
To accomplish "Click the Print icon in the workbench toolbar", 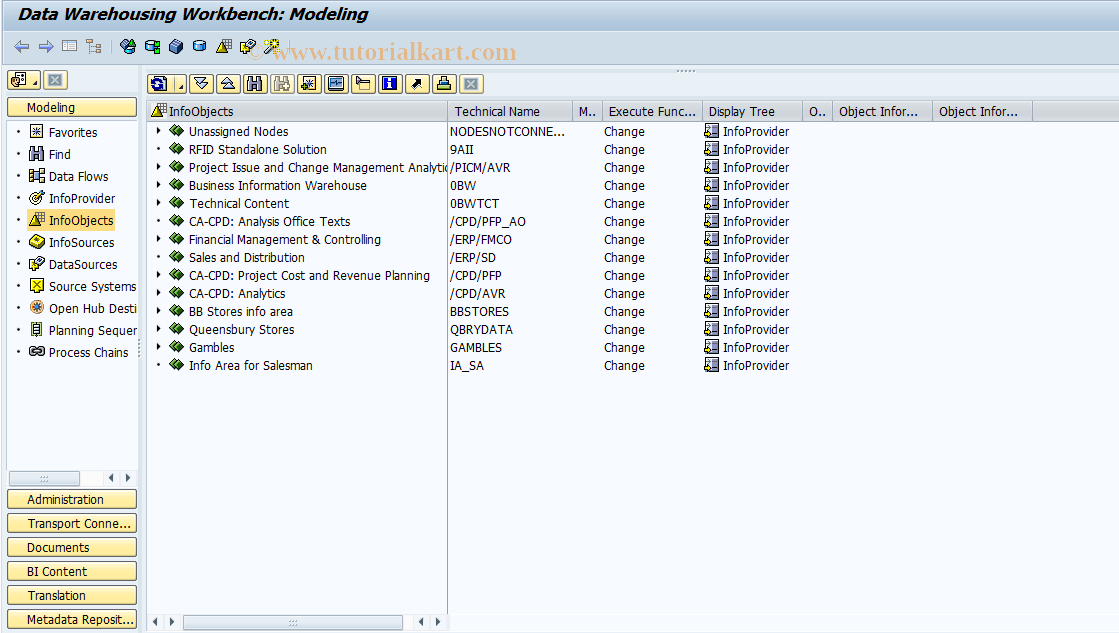I will (x=443, y=84).
